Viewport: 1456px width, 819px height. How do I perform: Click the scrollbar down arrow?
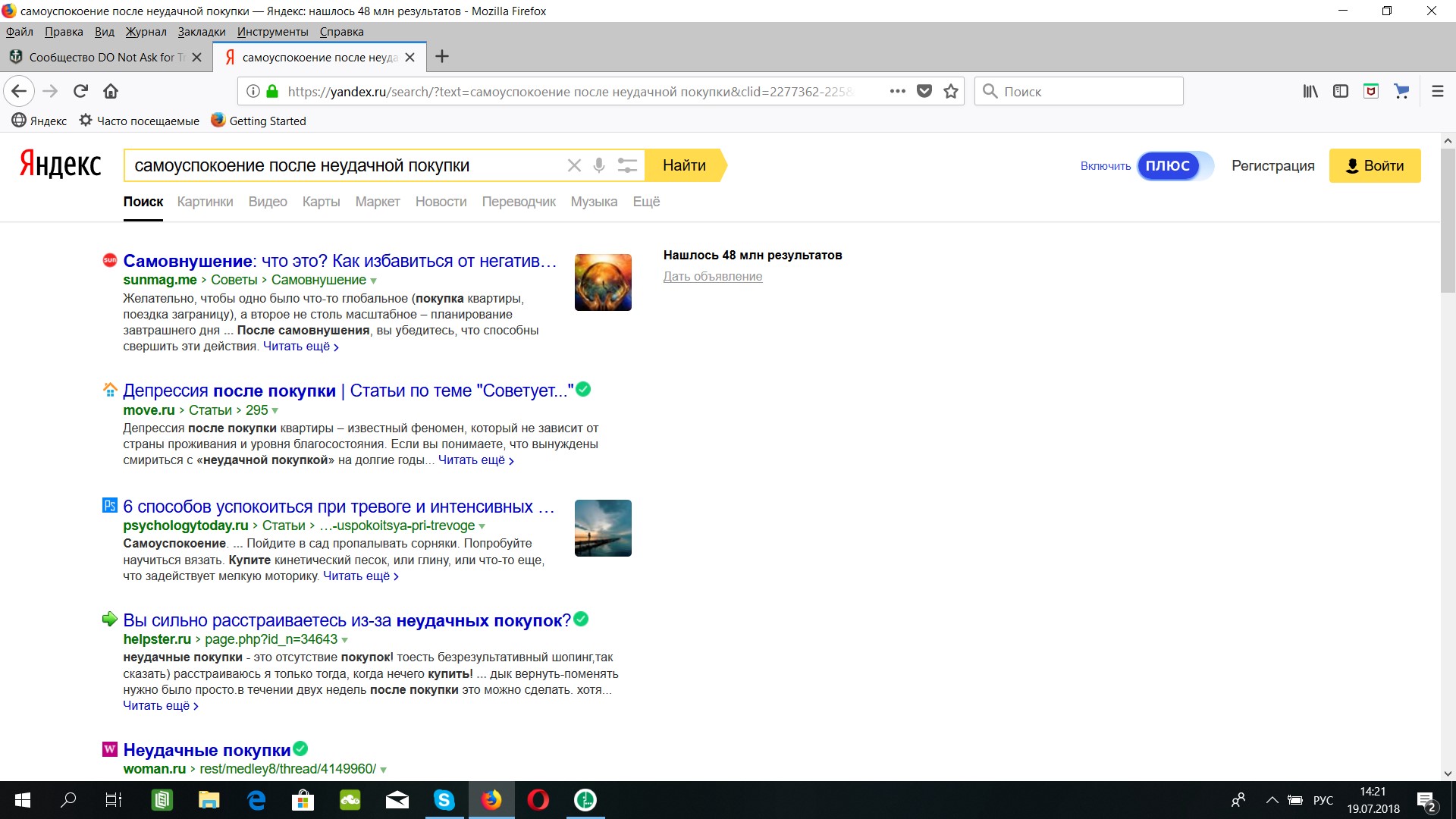(x=1448, y=773)
